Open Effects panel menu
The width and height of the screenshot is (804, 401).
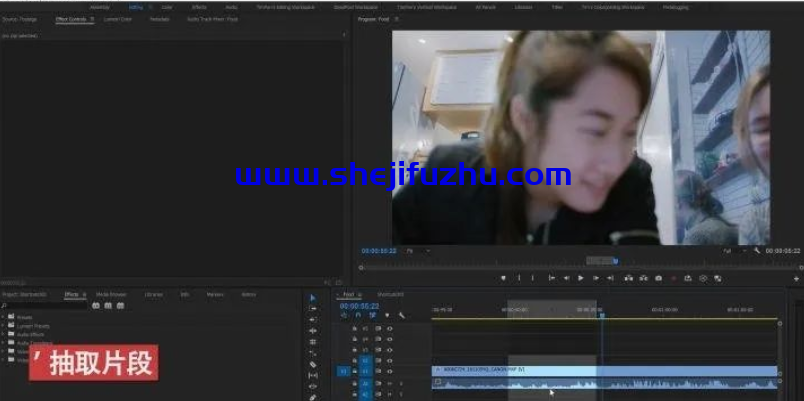point(84,294)
